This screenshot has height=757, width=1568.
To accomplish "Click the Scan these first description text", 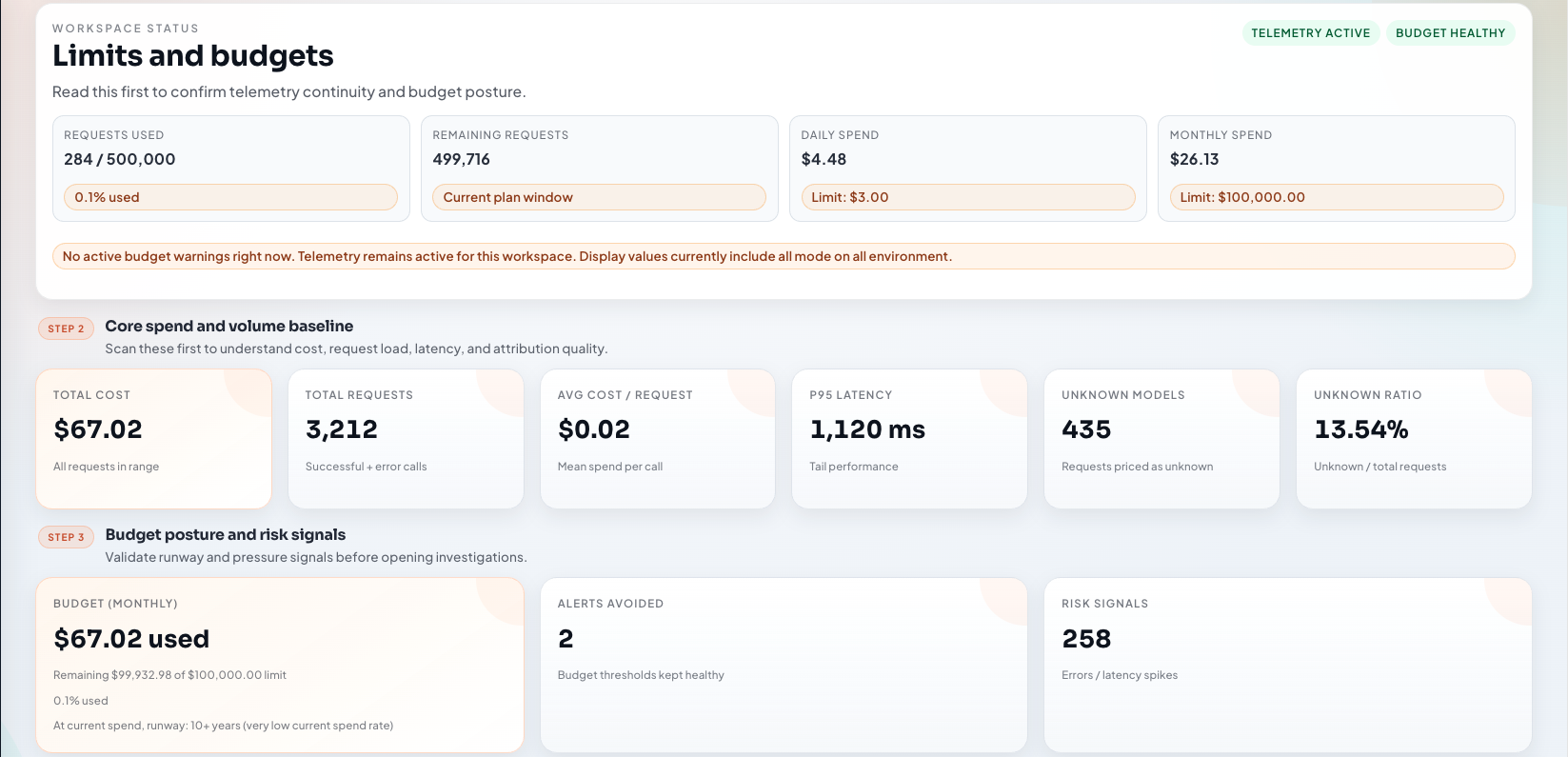I will coord(356,349).
